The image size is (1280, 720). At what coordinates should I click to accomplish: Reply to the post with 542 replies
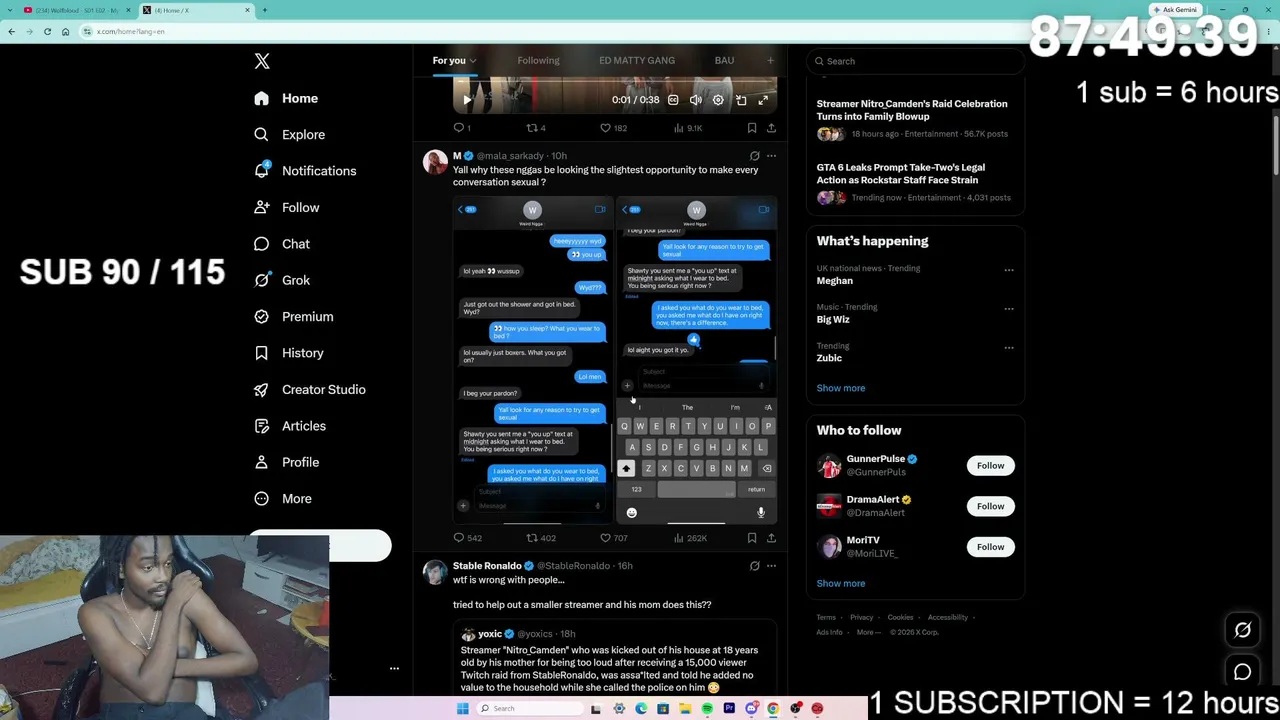click(x=467, y=538)
